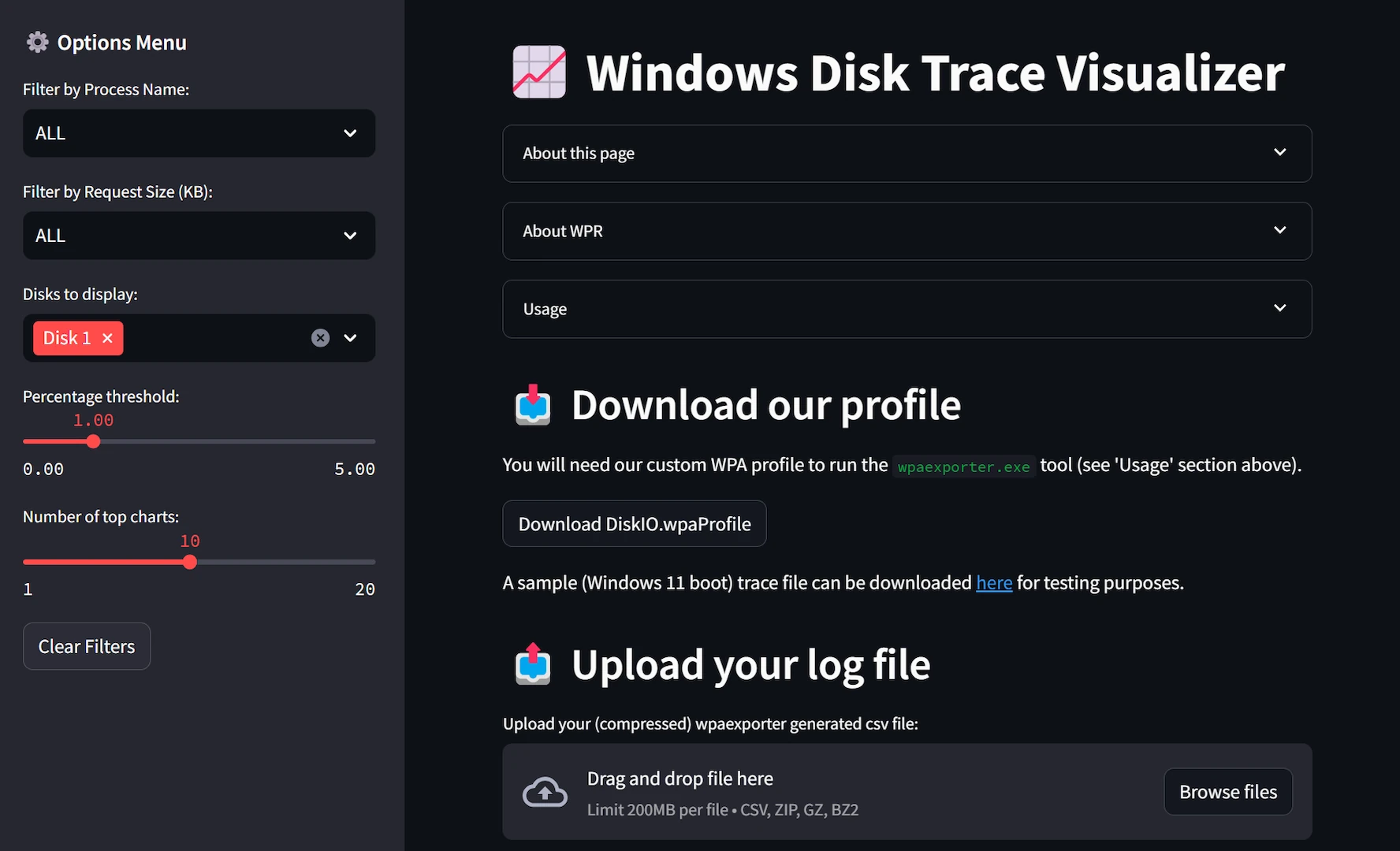The height and width of the screenshot is (851, 1400).
Task: Click the cloud upload icon in the drop zone
Action: coord(545,792)
